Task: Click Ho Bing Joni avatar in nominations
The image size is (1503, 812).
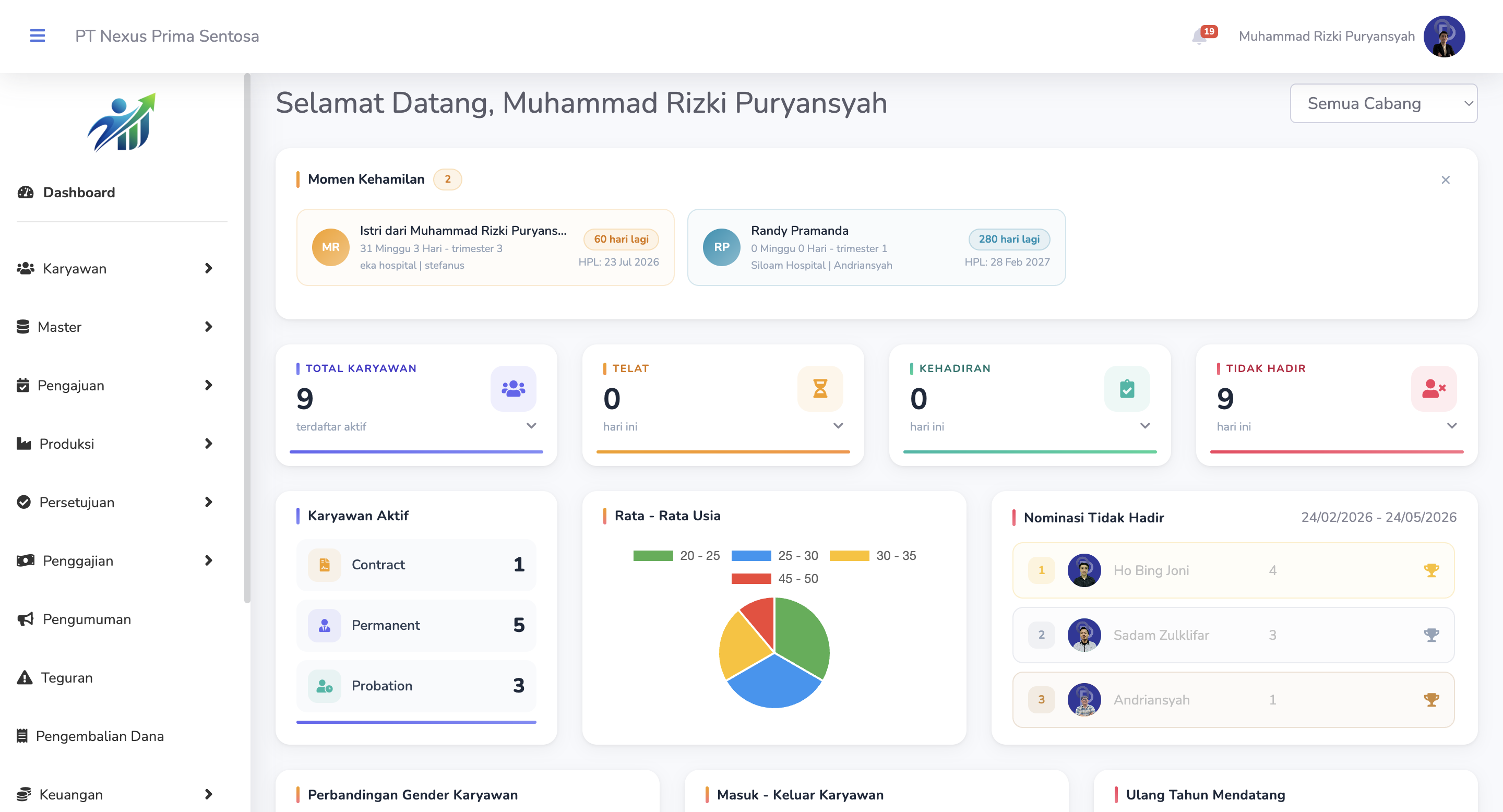Action: tap(1084, 570)
